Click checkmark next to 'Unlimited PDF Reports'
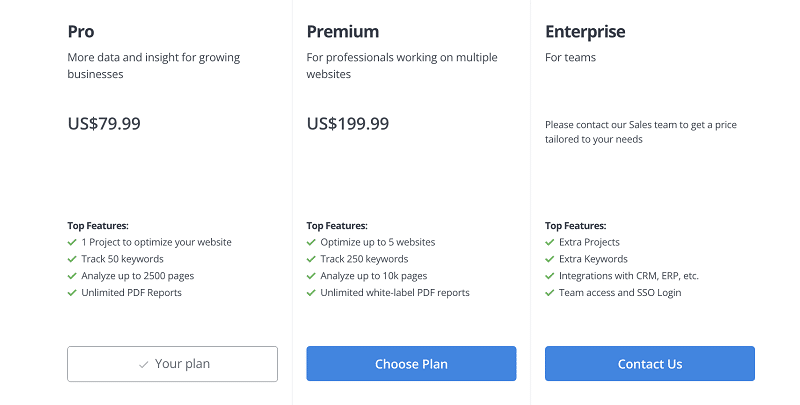The width and height of the screenshot is (800, 405). [72, 293]
